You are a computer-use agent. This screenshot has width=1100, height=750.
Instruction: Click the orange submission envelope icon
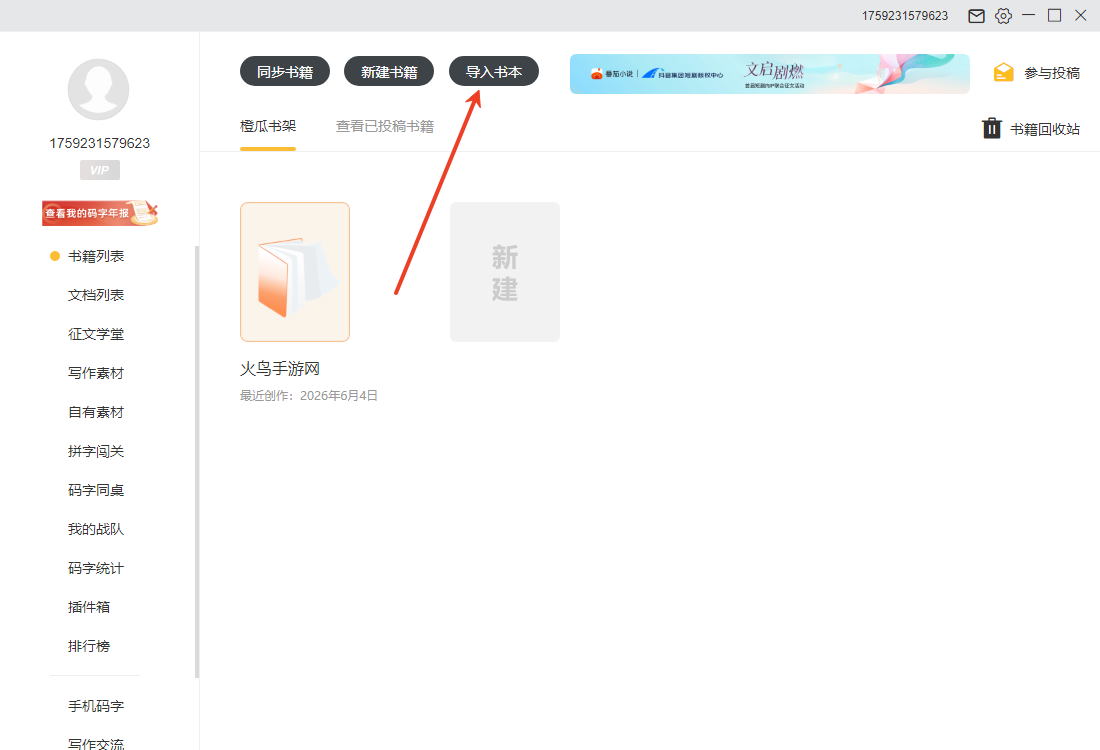point(1004,72)
